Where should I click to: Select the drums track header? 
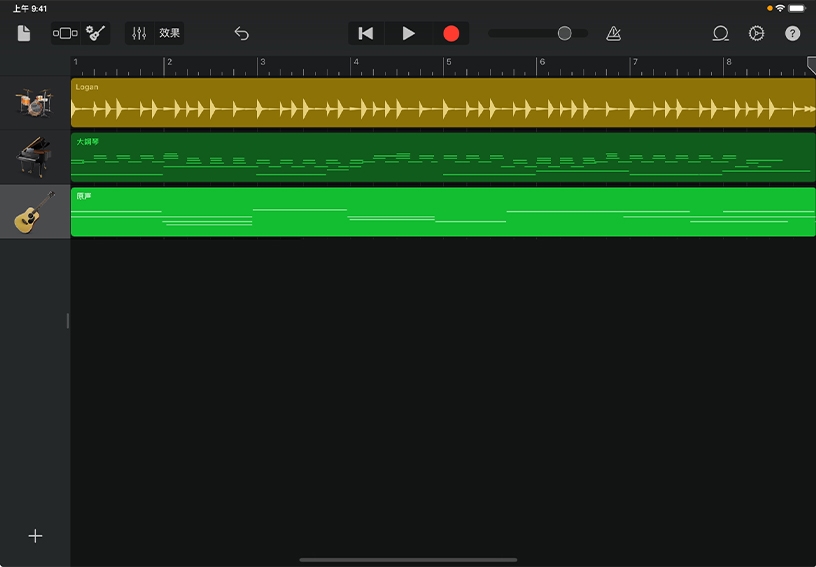tap(34, 103)
